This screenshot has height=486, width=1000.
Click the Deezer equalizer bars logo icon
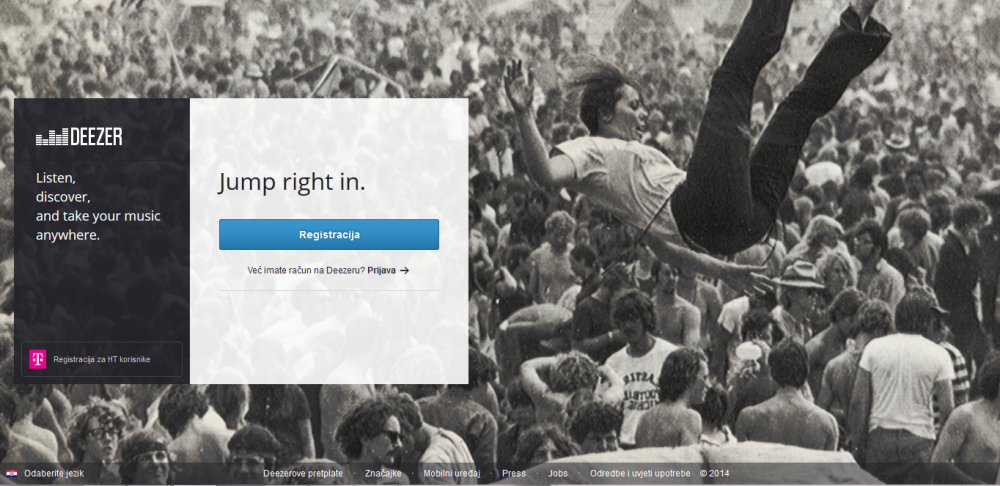(52, 137)
